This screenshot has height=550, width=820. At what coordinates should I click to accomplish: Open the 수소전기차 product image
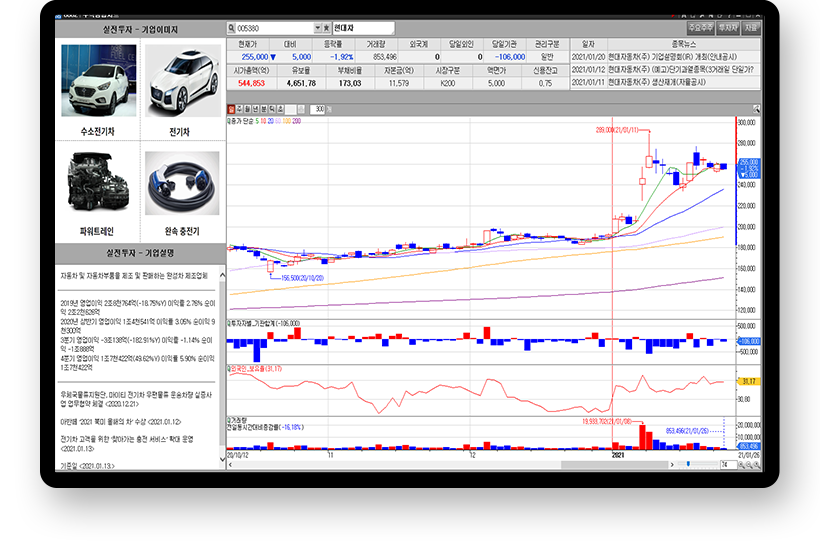[99, 80]
